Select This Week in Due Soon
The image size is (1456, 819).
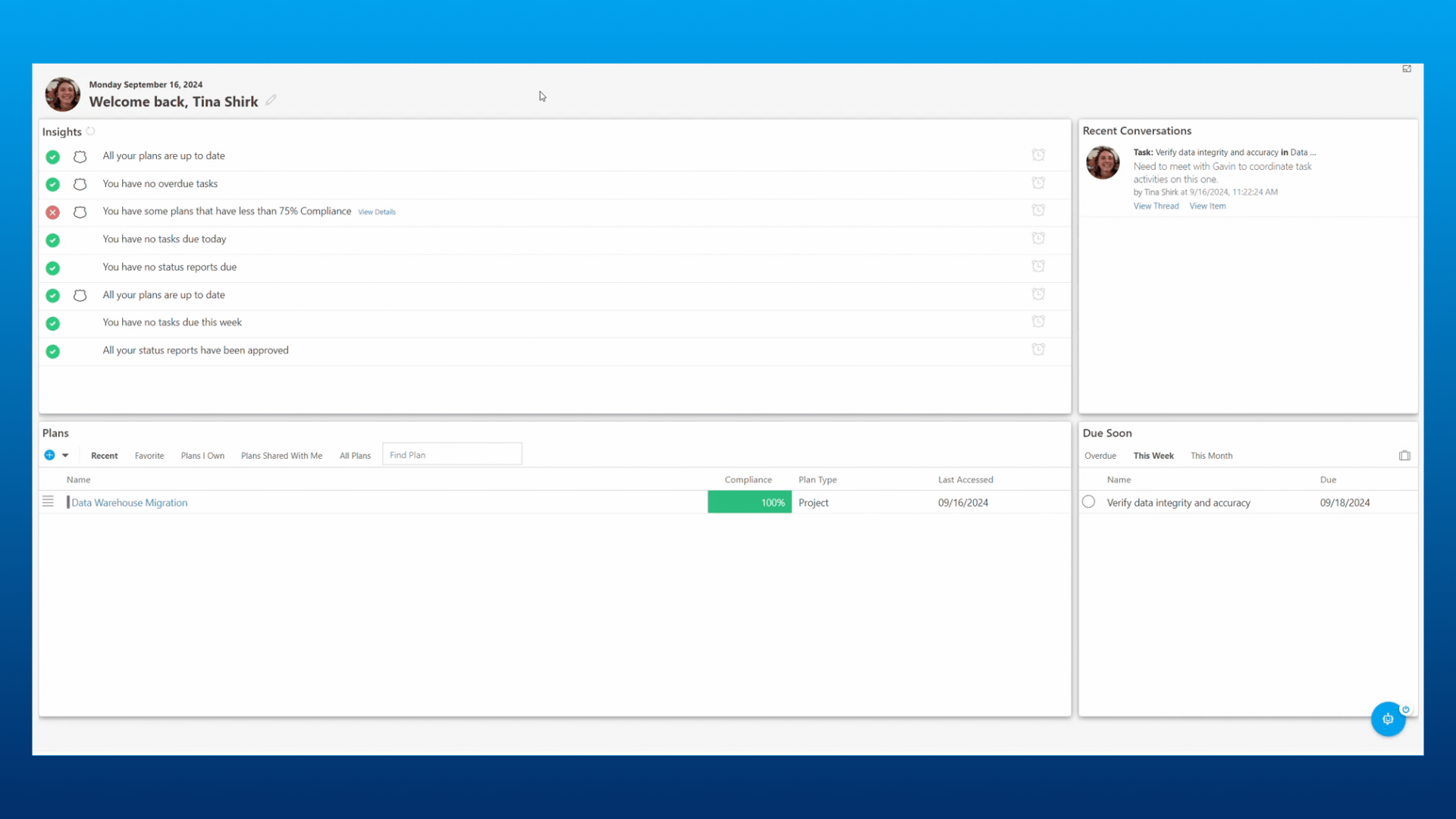pos(1153,456)
